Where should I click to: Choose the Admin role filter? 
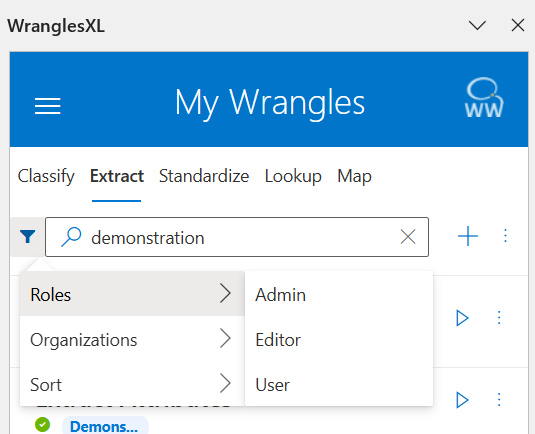click(339, 295)
